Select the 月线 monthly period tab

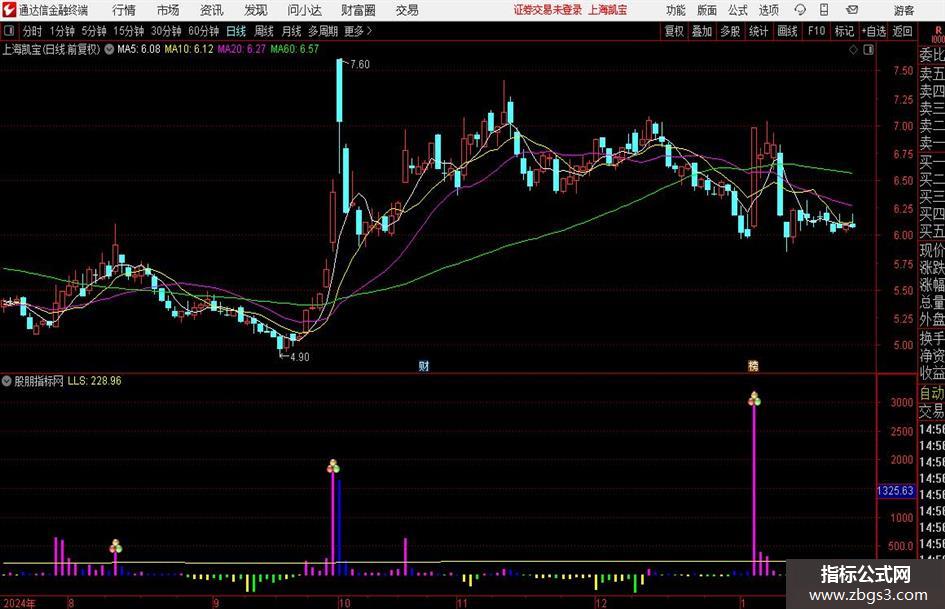point(291,31)
